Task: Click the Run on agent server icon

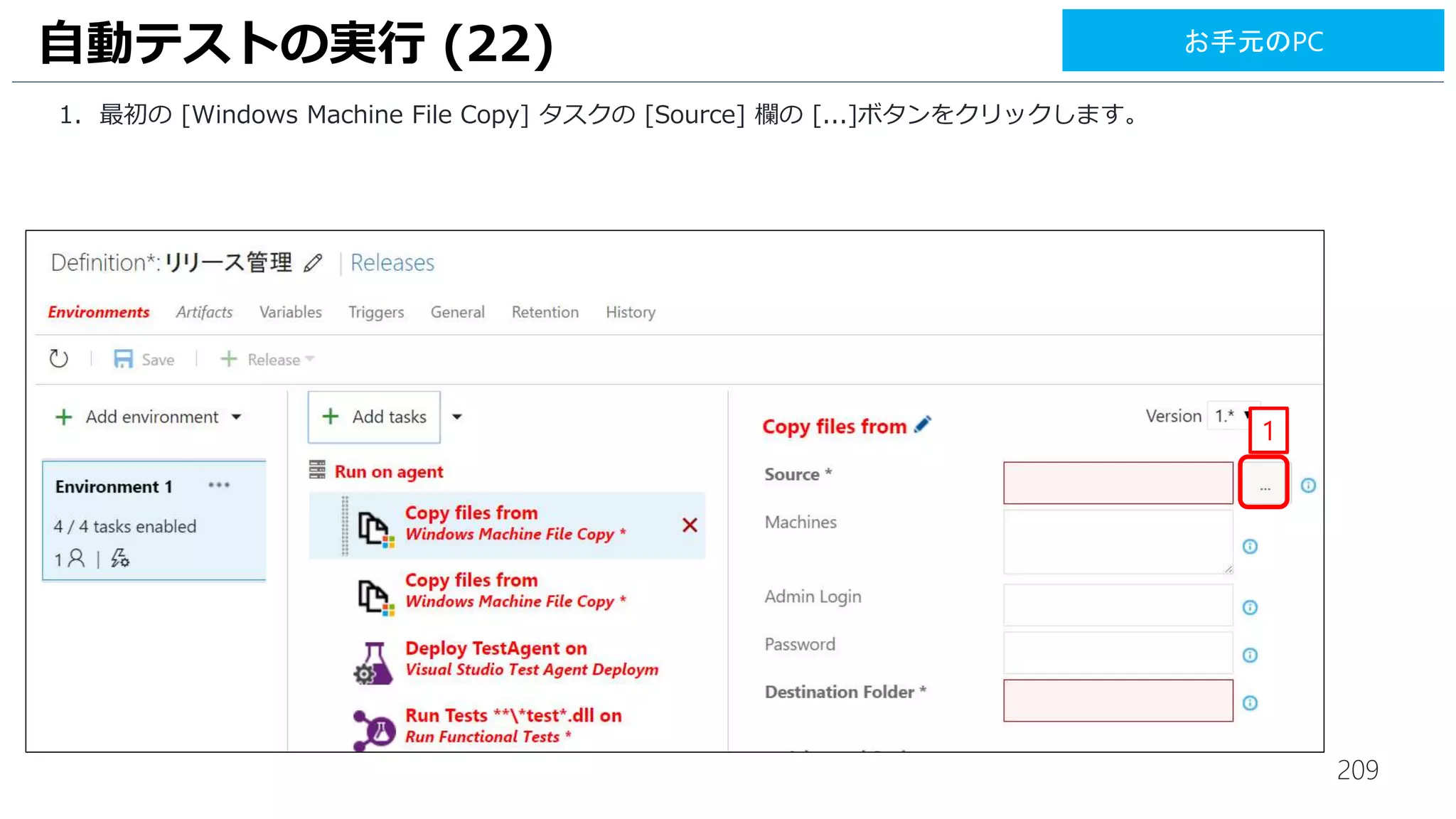Action: pos(317,470)
